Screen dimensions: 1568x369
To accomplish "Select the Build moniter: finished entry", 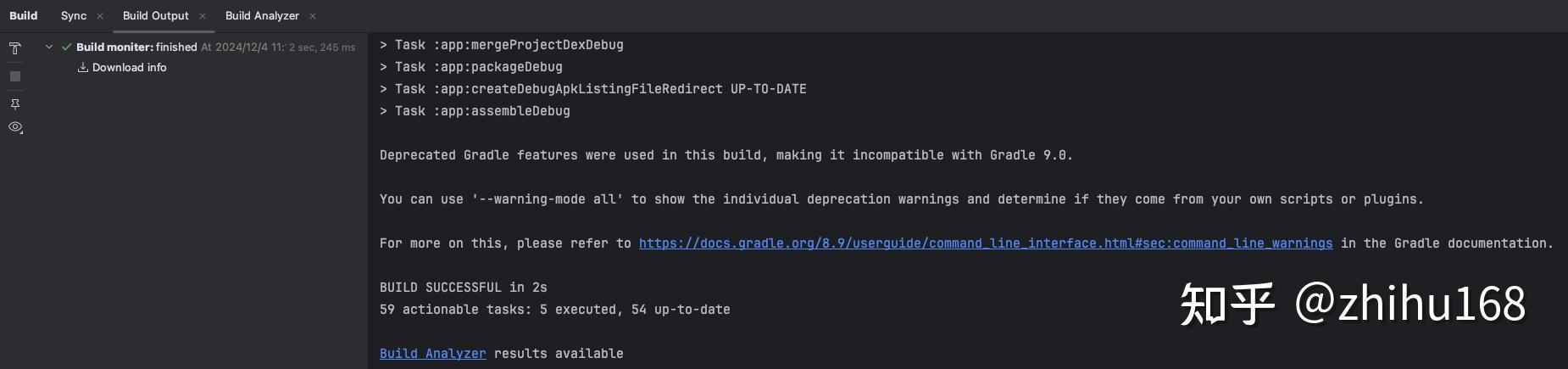I will (136, 48).
